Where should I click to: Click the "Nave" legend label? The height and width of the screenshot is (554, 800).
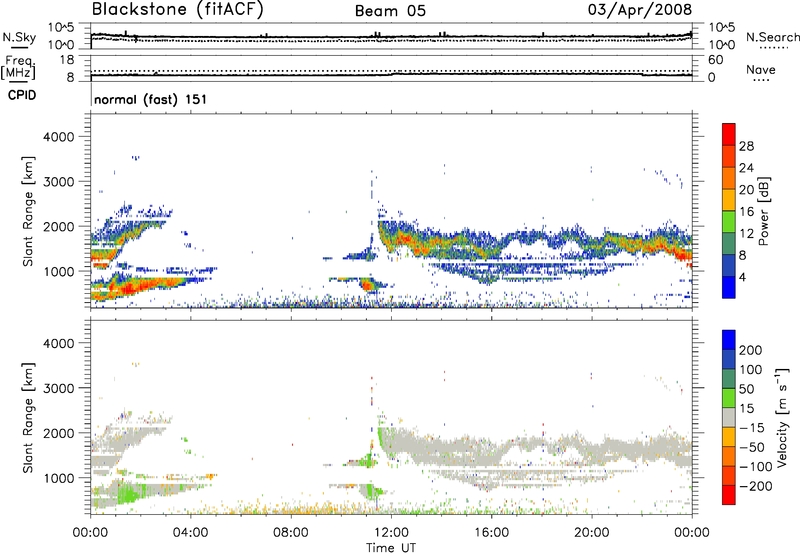(x=761, y=69)
